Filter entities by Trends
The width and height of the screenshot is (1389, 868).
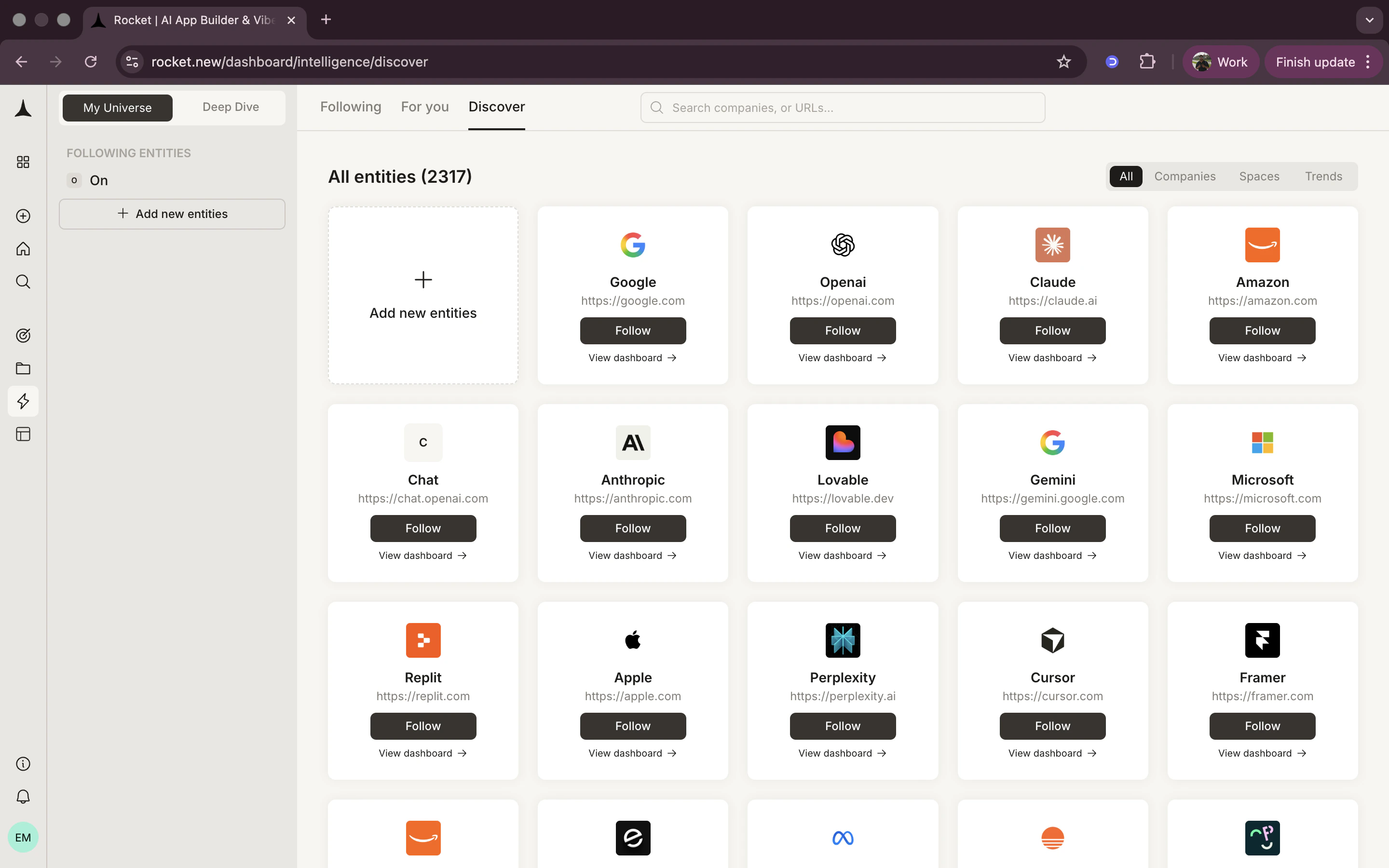point(1323,176)
